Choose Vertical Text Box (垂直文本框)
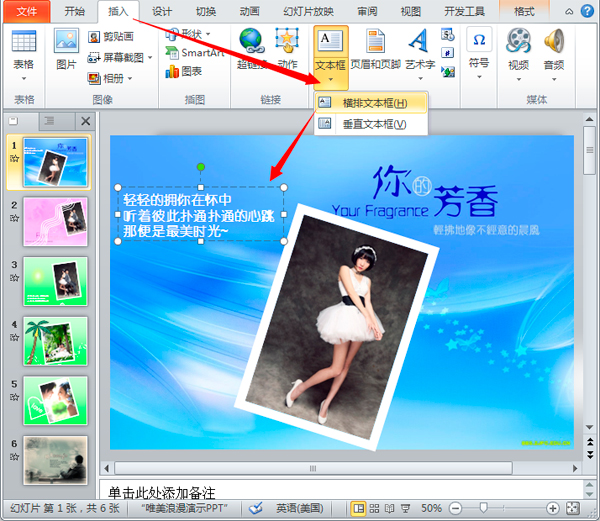The height and width of the screenshot is (521, 600). [370, 124]
